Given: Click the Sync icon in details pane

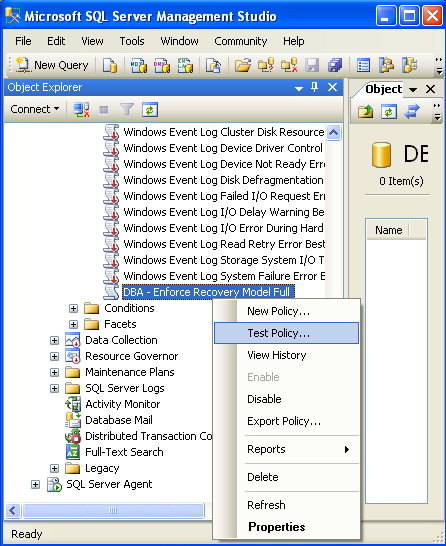Looking at the screenshot, I should (412, 112).
